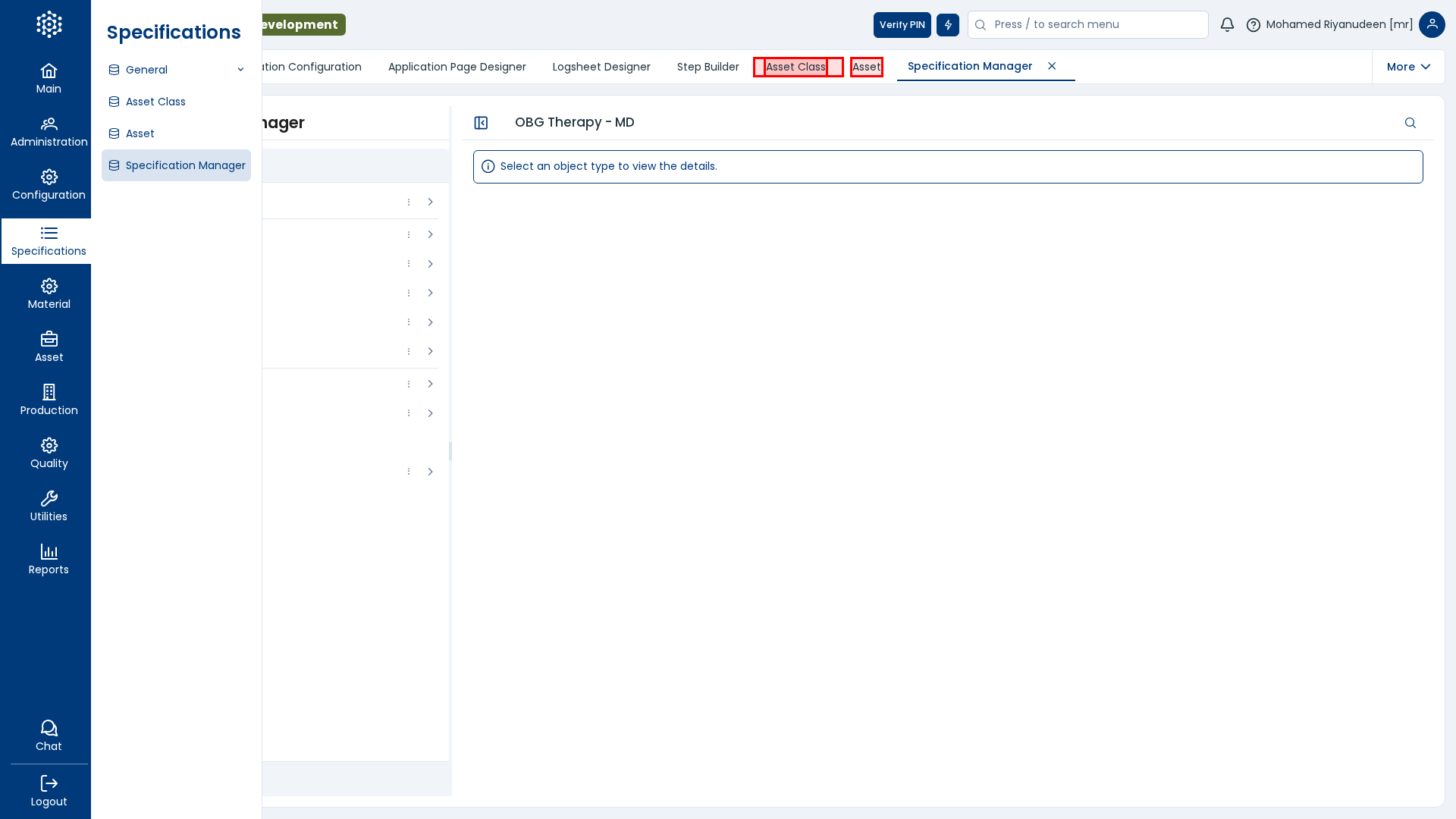Open the Utilities wrench section
Image resolution: width=1456 pixels, height=819 pixels.
(49, 507)
